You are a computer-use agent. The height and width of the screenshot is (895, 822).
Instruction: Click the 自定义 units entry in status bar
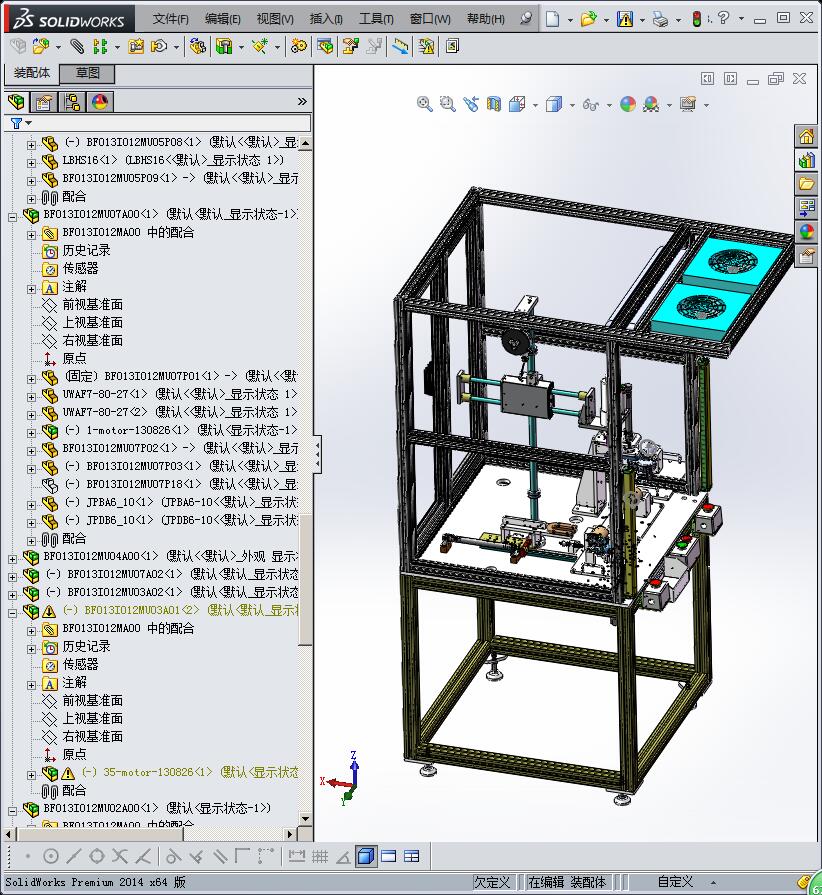675,882
